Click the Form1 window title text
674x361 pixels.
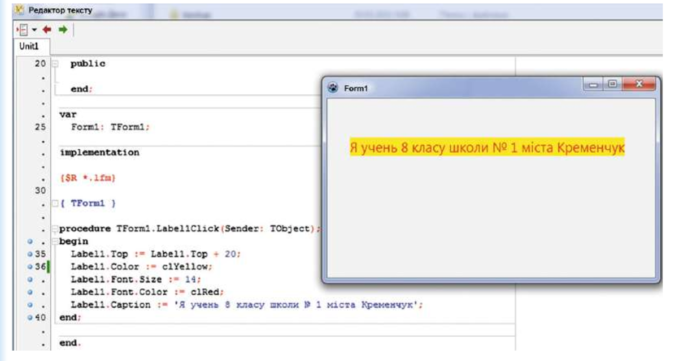356,88
